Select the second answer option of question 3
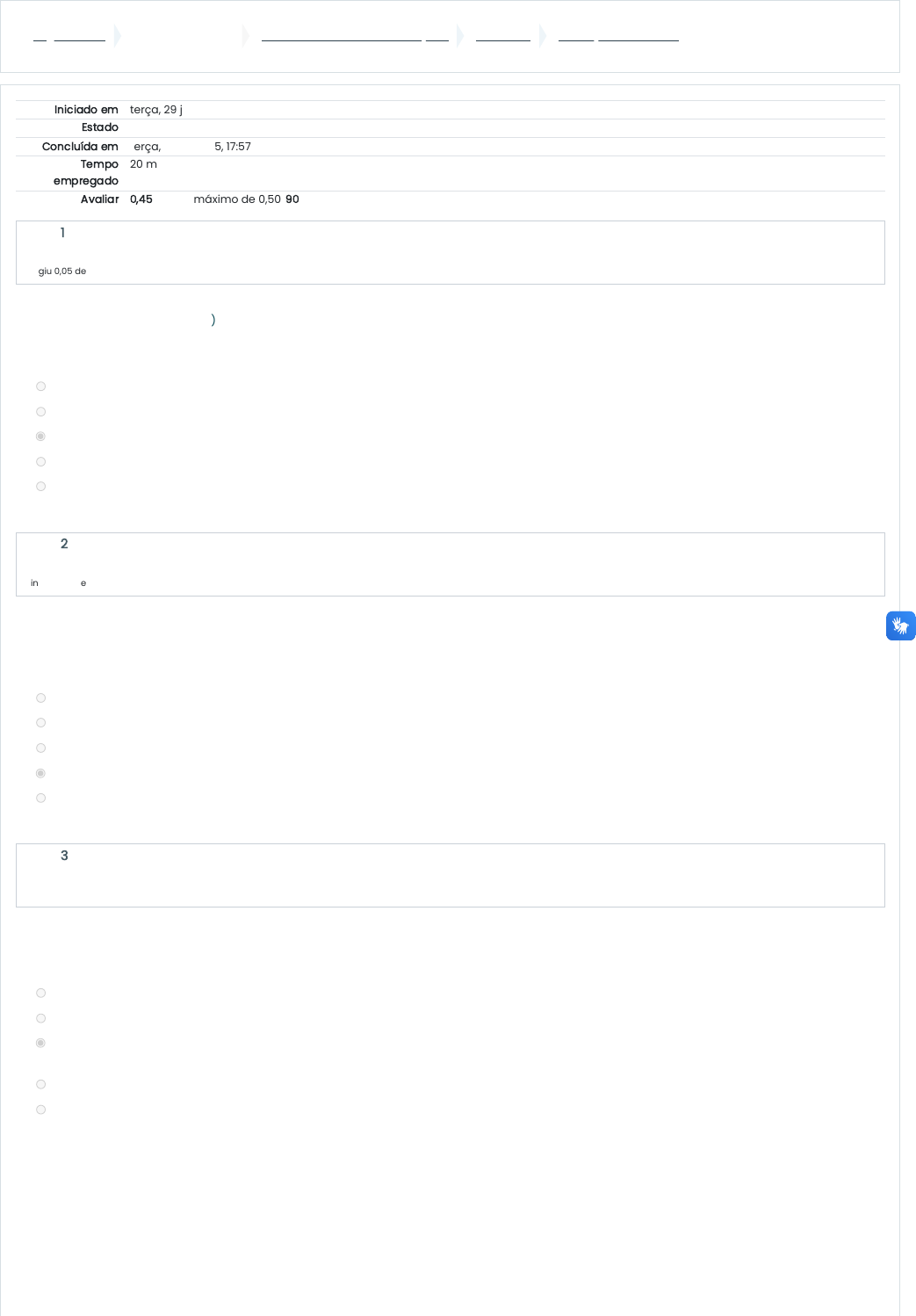916x1316 pixels. tap(40, 1019)
